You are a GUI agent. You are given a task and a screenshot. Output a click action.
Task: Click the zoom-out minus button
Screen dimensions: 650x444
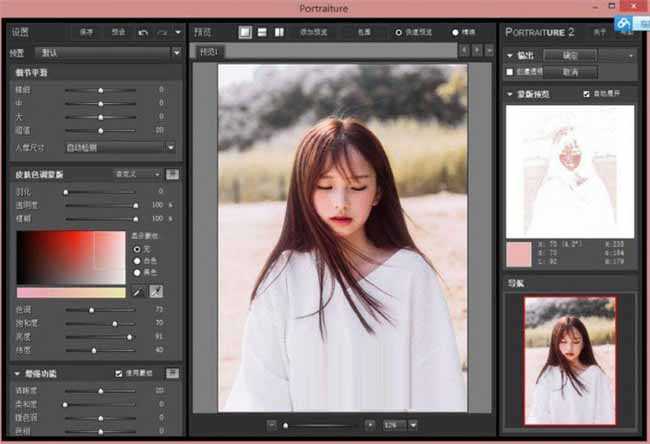click(272, 425)
